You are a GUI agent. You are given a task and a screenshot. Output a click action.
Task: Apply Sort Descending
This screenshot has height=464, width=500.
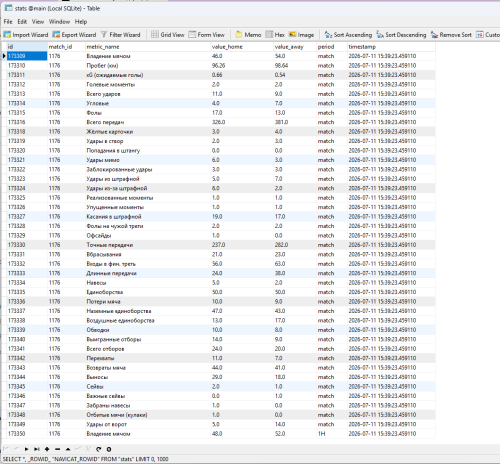pos(401,35)
